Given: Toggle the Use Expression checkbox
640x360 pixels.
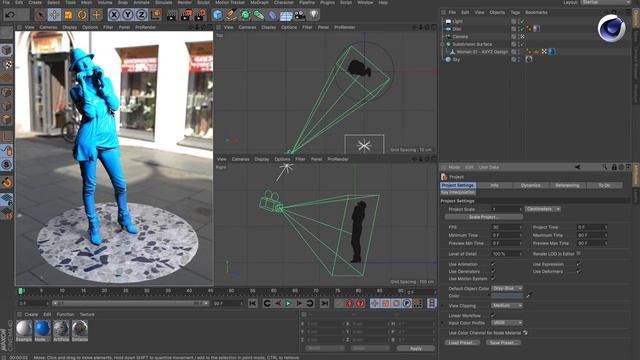Looking at the screenshot, I should tap(578, 264).
